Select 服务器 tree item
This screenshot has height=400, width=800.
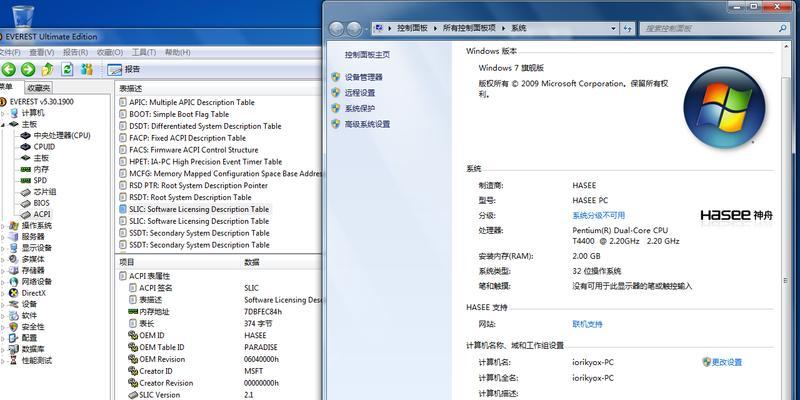point(33,237)
